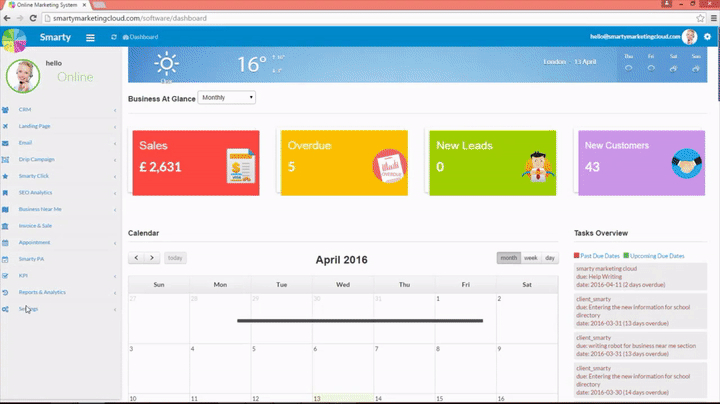Screen dimensions: 720x404
Task: Go to next month in calendar
Action: (152, 258)
